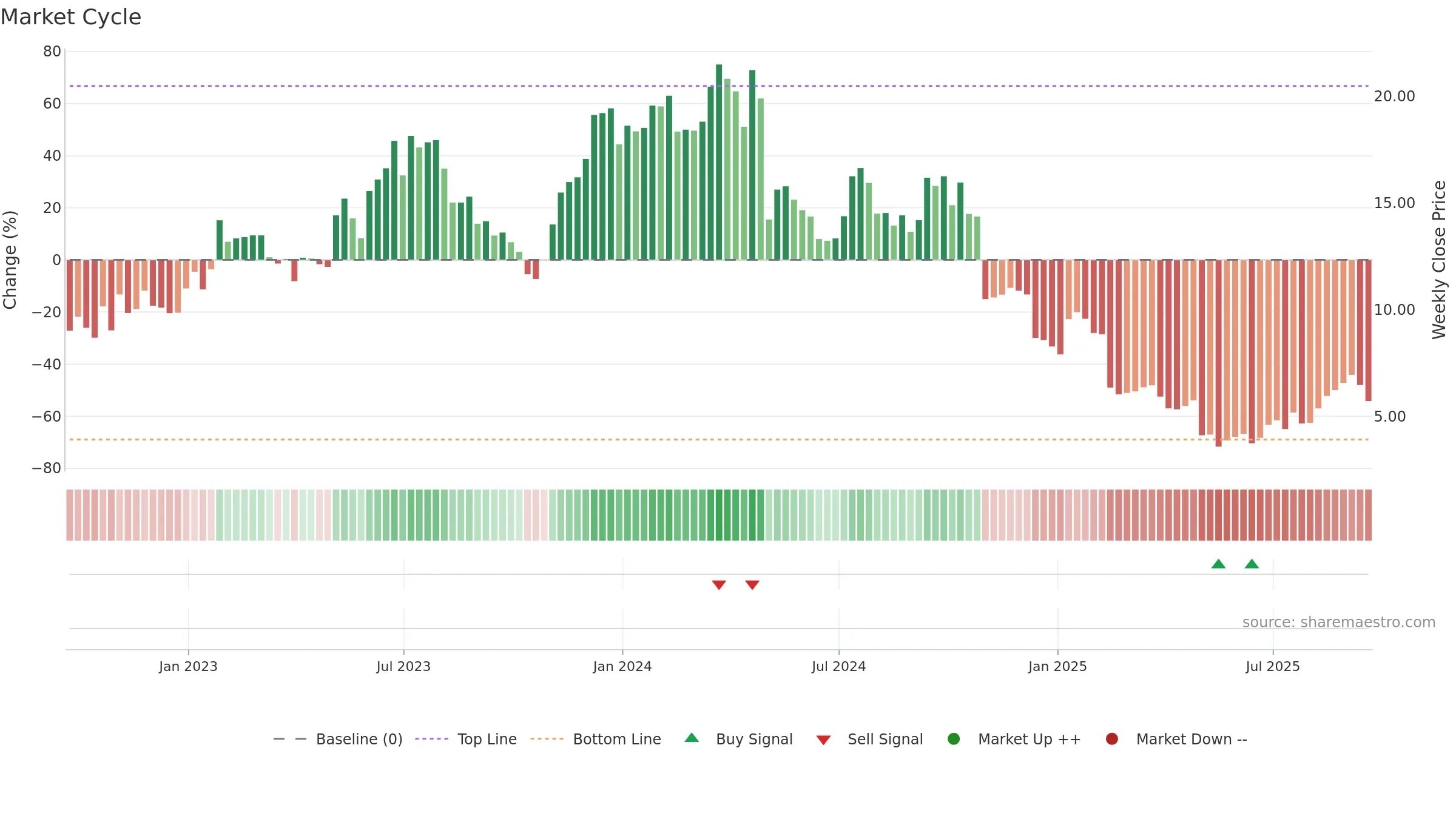Click the Market Cycle chart title
The height and width of the screenshot is (819, 1456).
coord(71,17)
